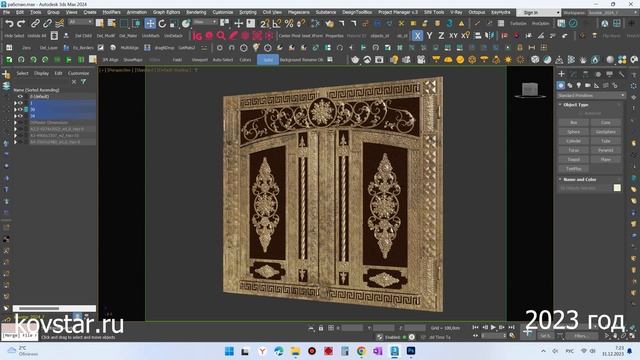
Task: Open the Geometry category in Create panel
Action: point(561,85)
